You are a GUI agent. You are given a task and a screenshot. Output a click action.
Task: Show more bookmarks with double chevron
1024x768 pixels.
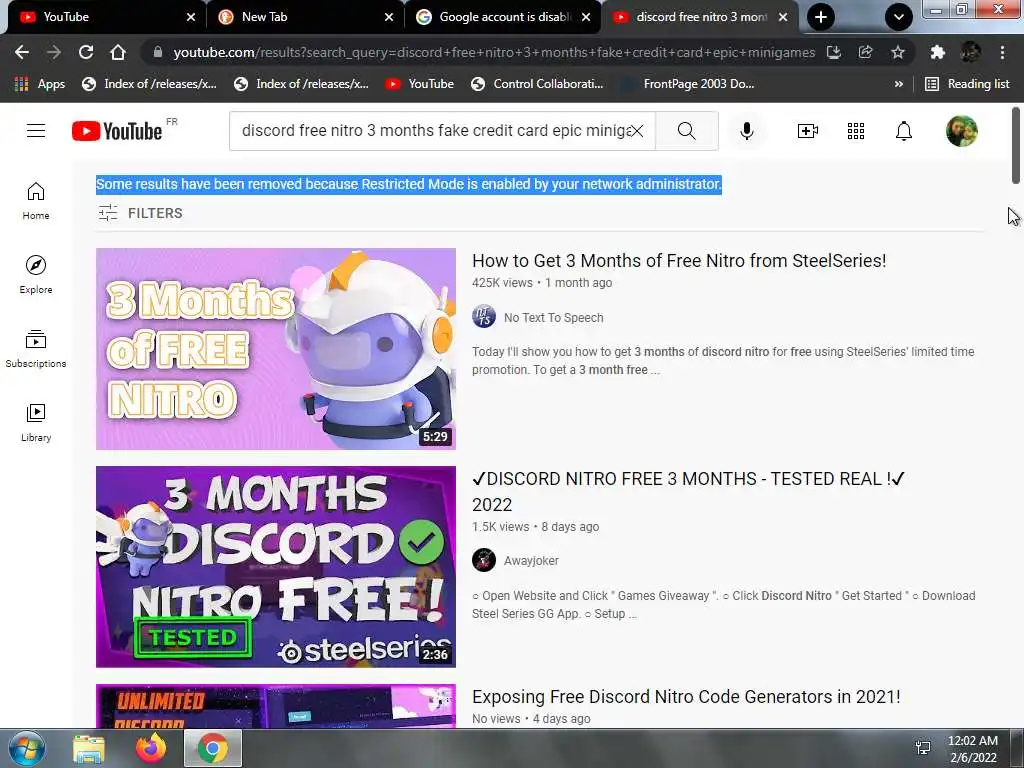point(899,84)
